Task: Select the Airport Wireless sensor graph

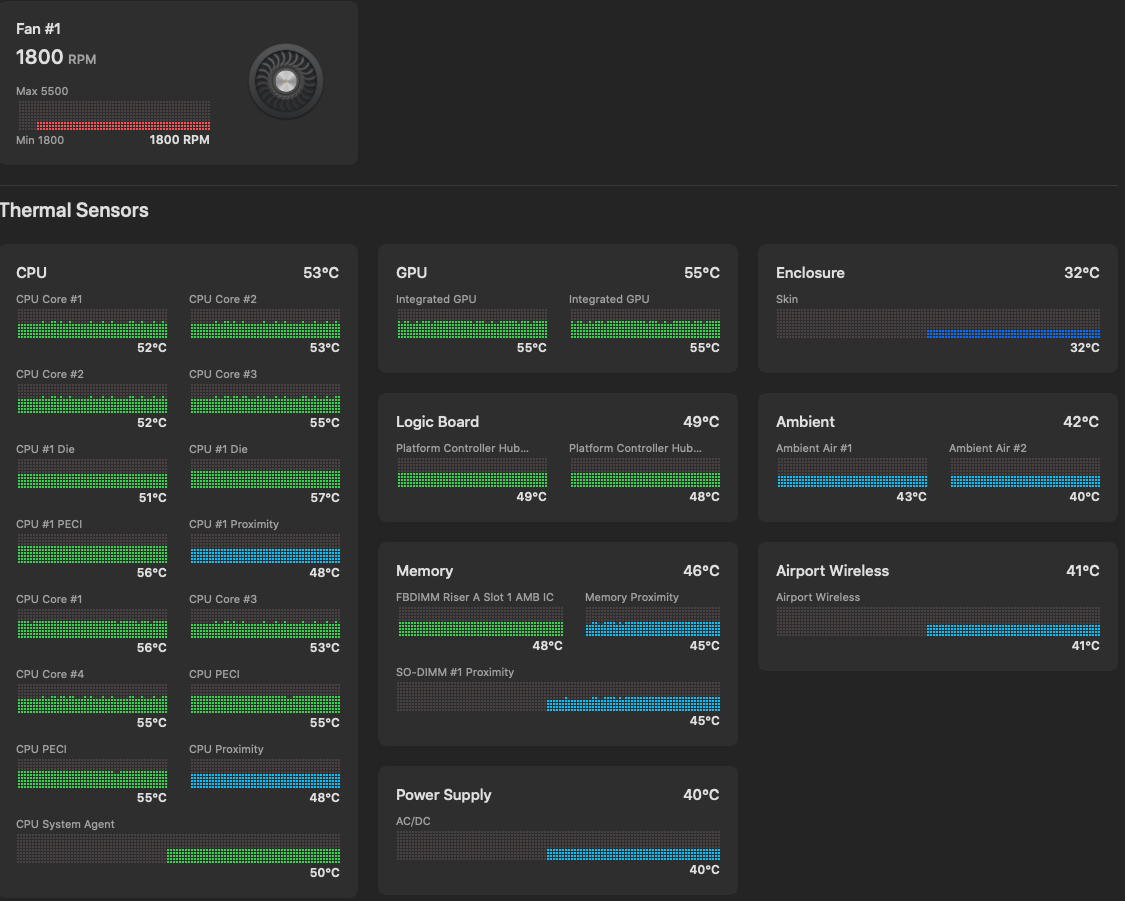Action: 938,623
